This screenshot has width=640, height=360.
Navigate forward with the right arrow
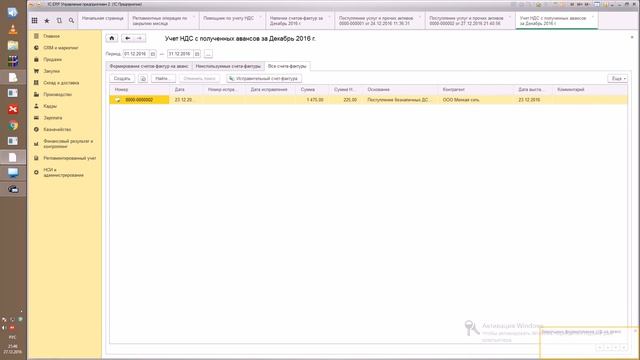tap(139, 38)
